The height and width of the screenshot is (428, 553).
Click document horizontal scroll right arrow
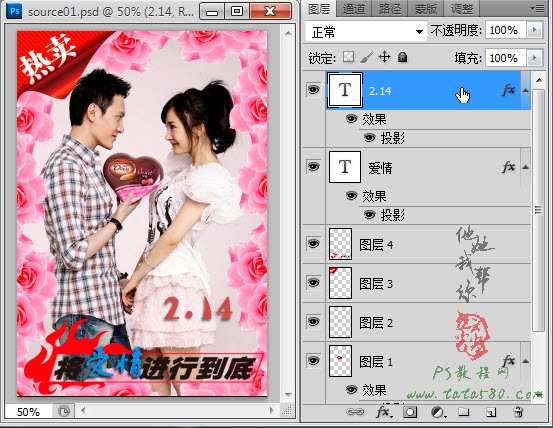coord(271,410)
